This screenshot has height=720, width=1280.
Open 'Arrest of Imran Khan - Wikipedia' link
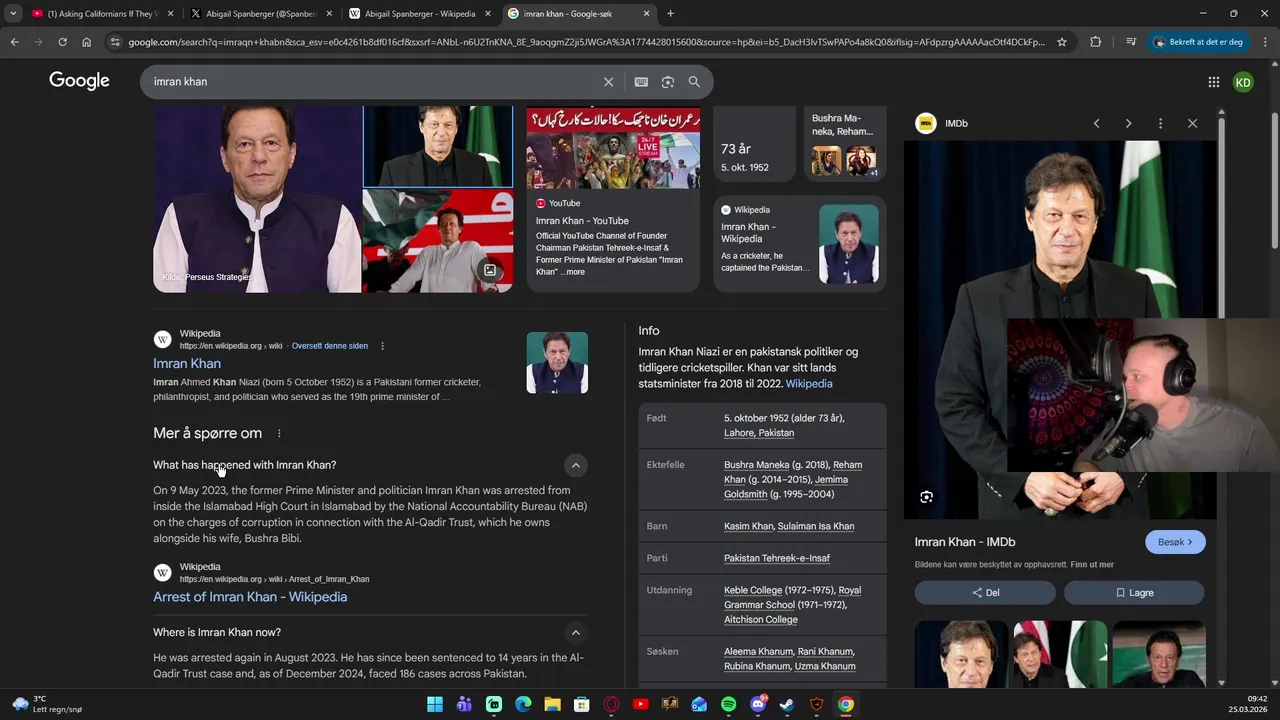pyautogui.click(x=250, y=597)
